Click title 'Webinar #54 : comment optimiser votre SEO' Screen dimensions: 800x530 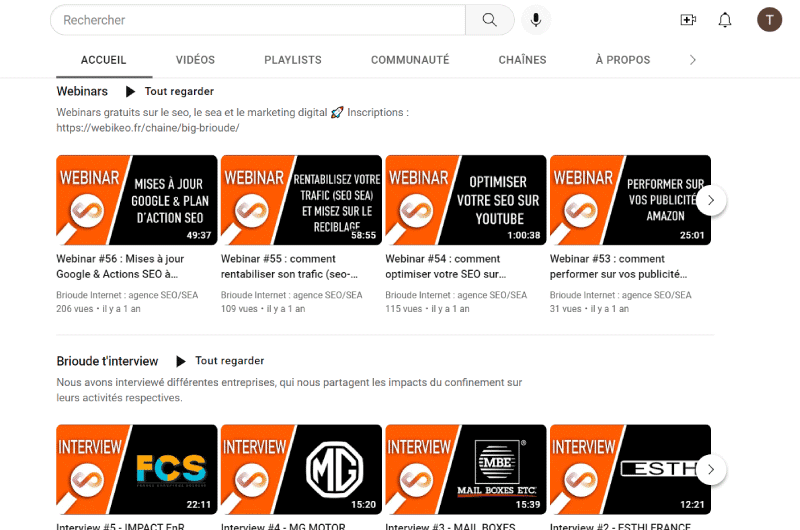[x=446, y=266]
